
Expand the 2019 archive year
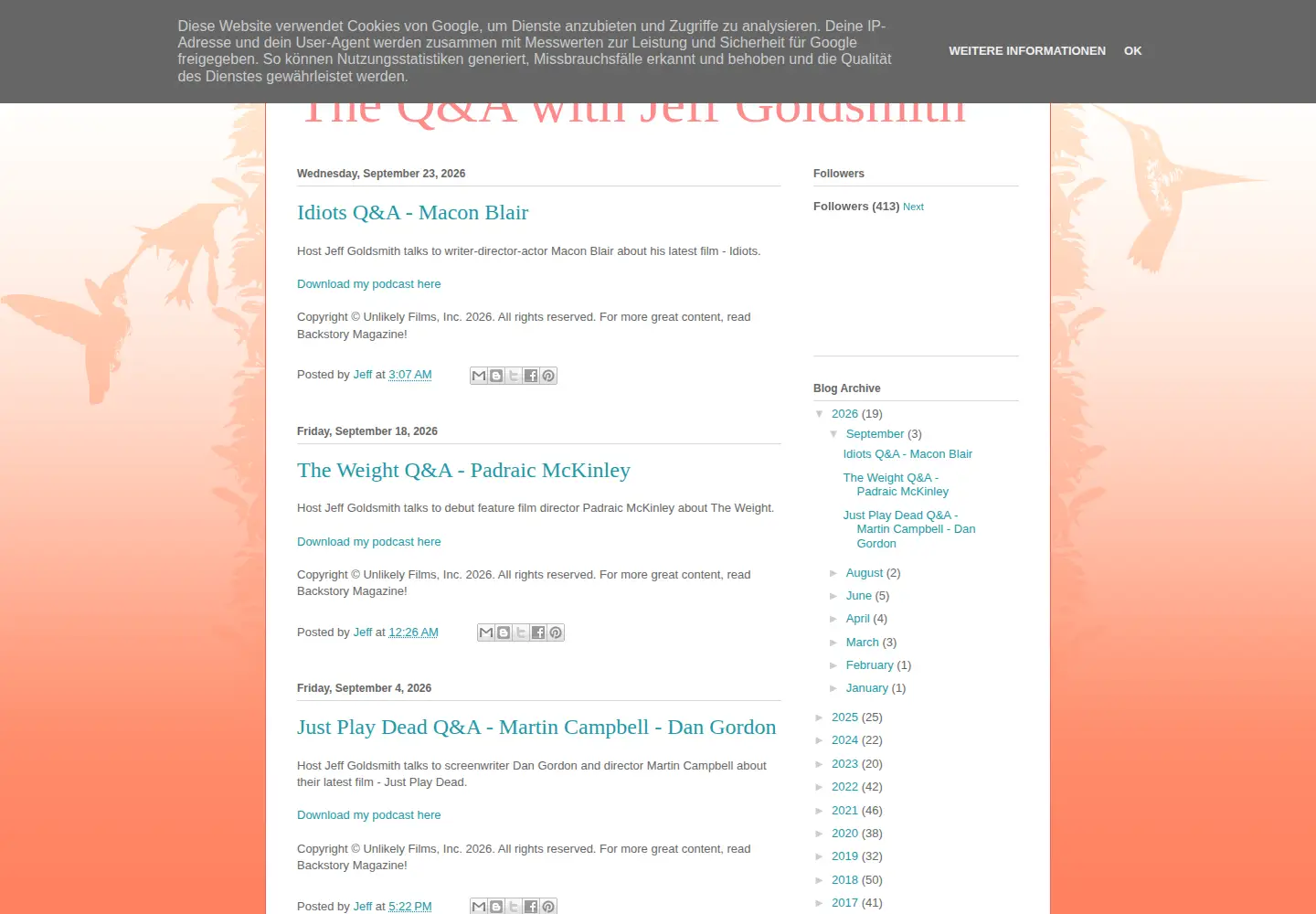(x=820, y=856)
